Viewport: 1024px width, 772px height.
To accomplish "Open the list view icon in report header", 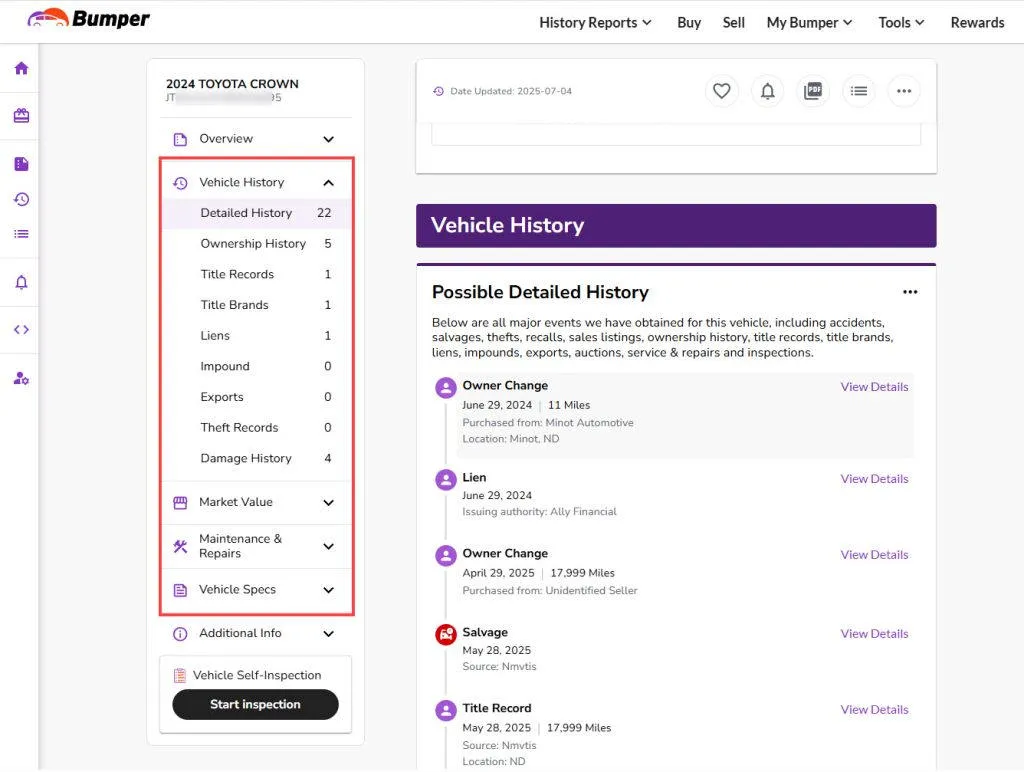I will pyautogui.click(x=859, y=91).
